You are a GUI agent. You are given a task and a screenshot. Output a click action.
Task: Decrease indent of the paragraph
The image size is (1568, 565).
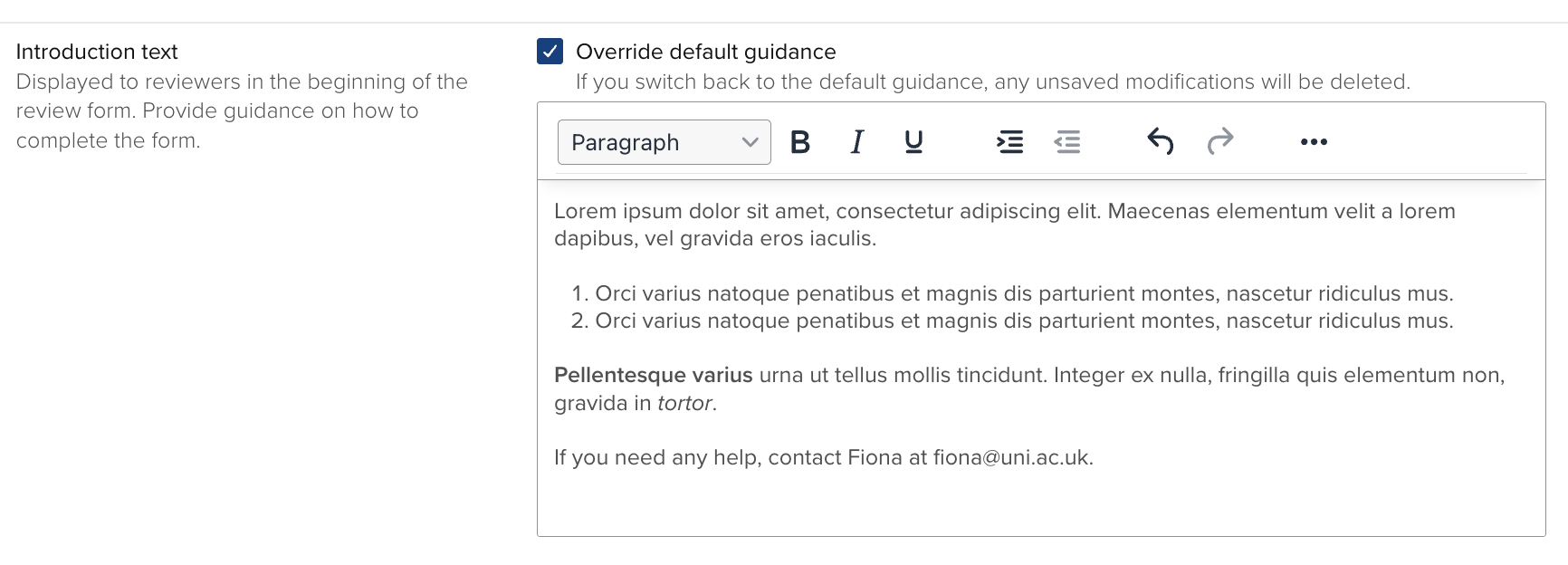coord(1067,142)
